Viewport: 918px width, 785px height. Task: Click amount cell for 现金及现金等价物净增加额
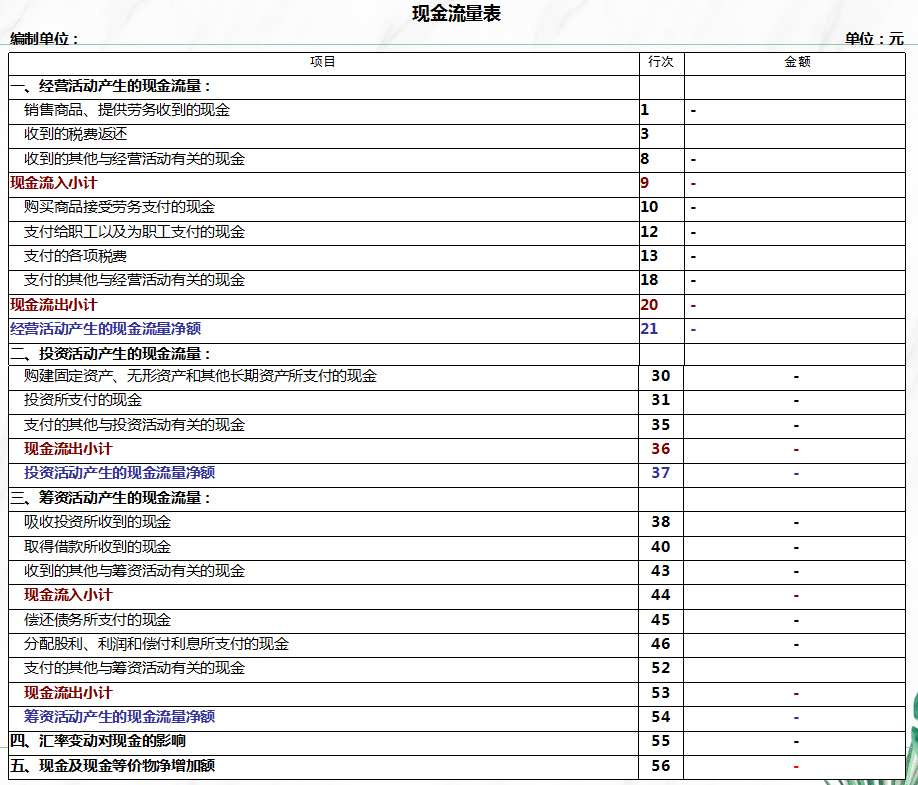pos(795,767)
